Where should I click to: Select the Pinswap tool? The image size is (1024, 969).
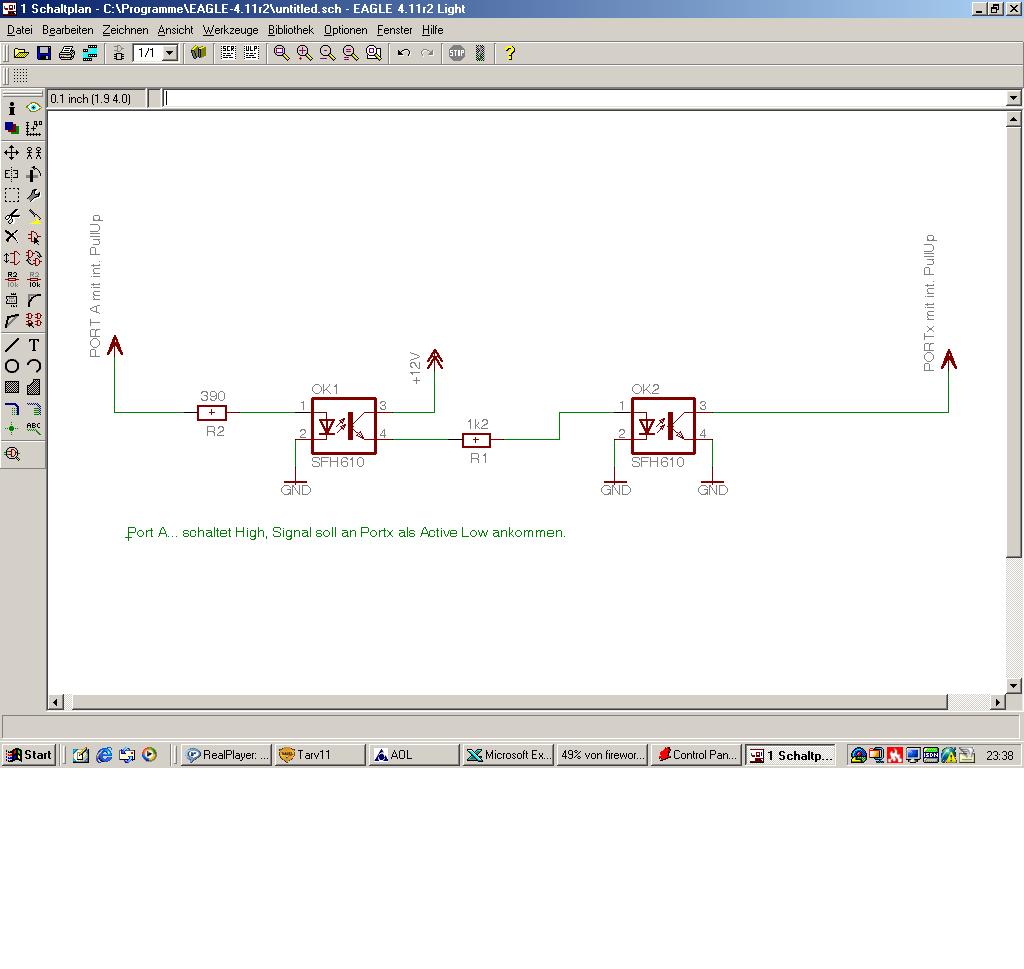click(x=12, y=258)
